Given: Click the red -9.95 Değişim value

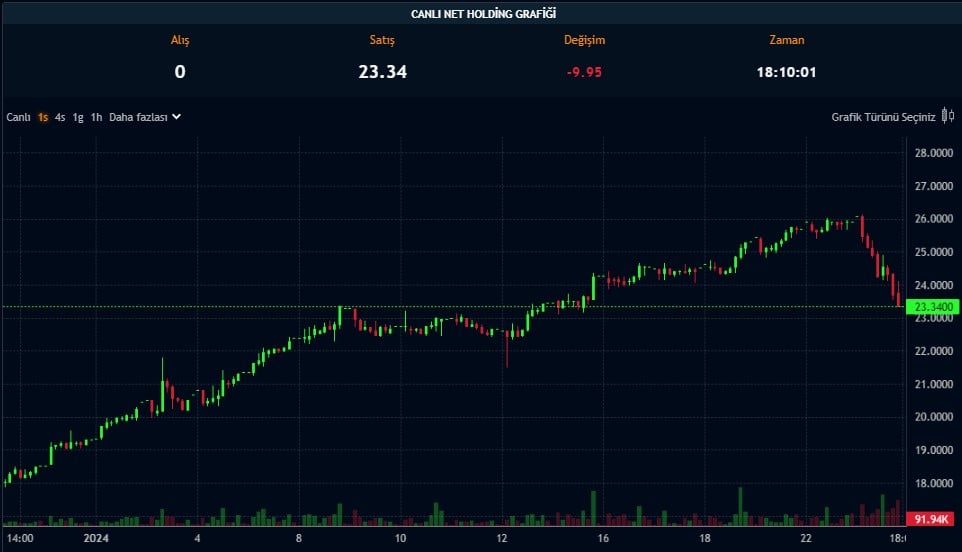Looking at the screenshot, I should click(x=584, y=71).
